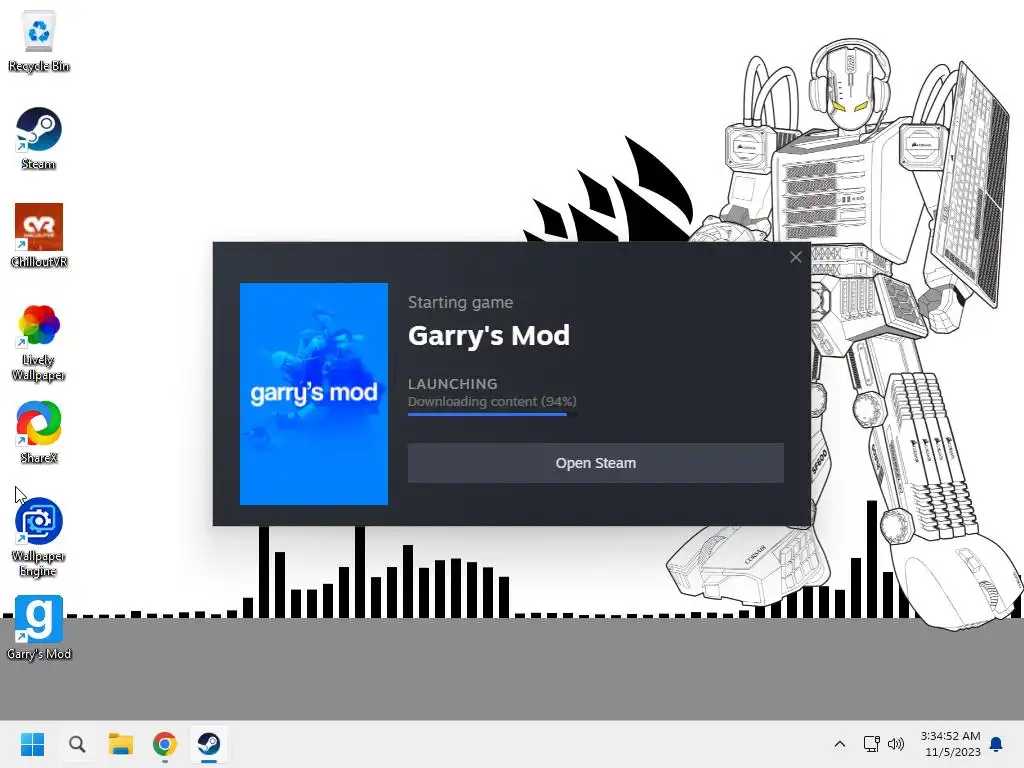Open the Recycle Bin desktop icon
Image resolution: width=1024 pixels, height=768 pixels.
[x=39, y=40]
